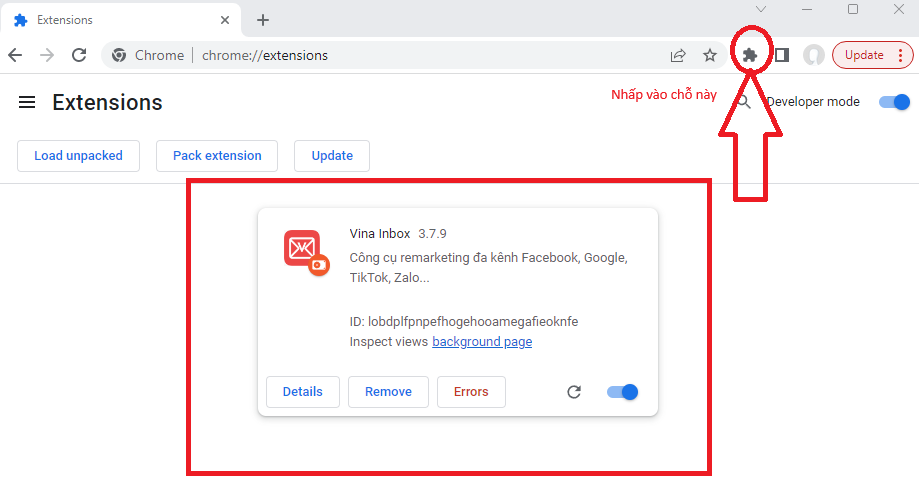
Task: Select the Extensions browser tab
Action: pos(121,20)
